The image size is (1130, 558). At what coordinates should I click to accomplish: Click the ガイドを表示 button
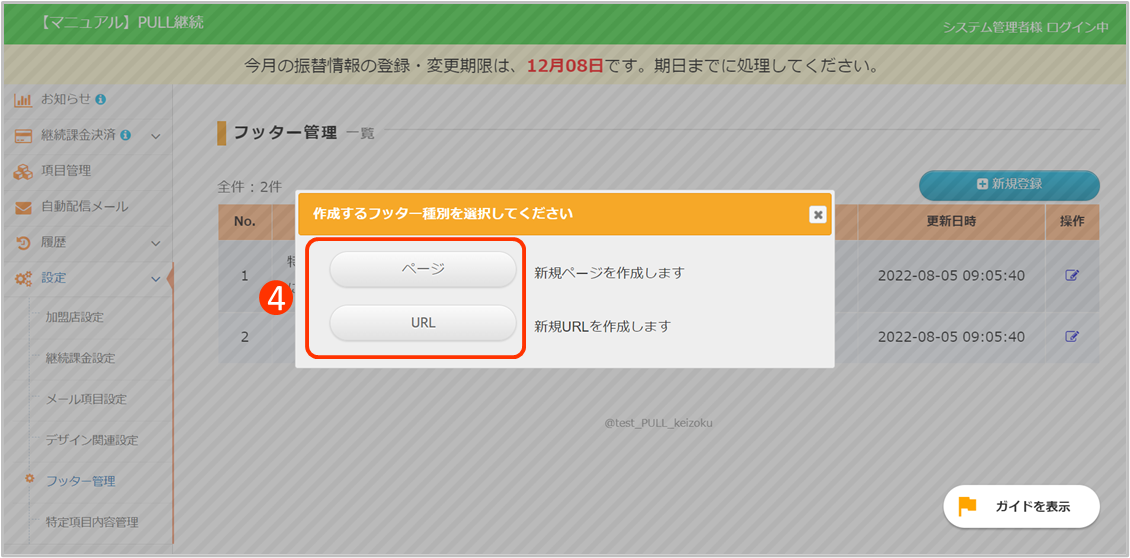1021,507
